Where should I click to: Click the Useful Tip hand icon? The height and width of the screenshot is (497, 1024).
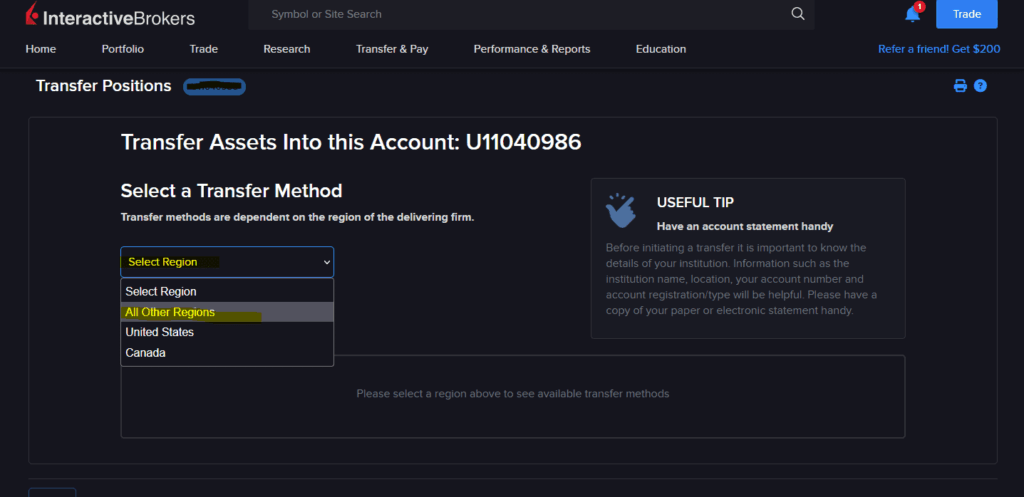point(622,210)
